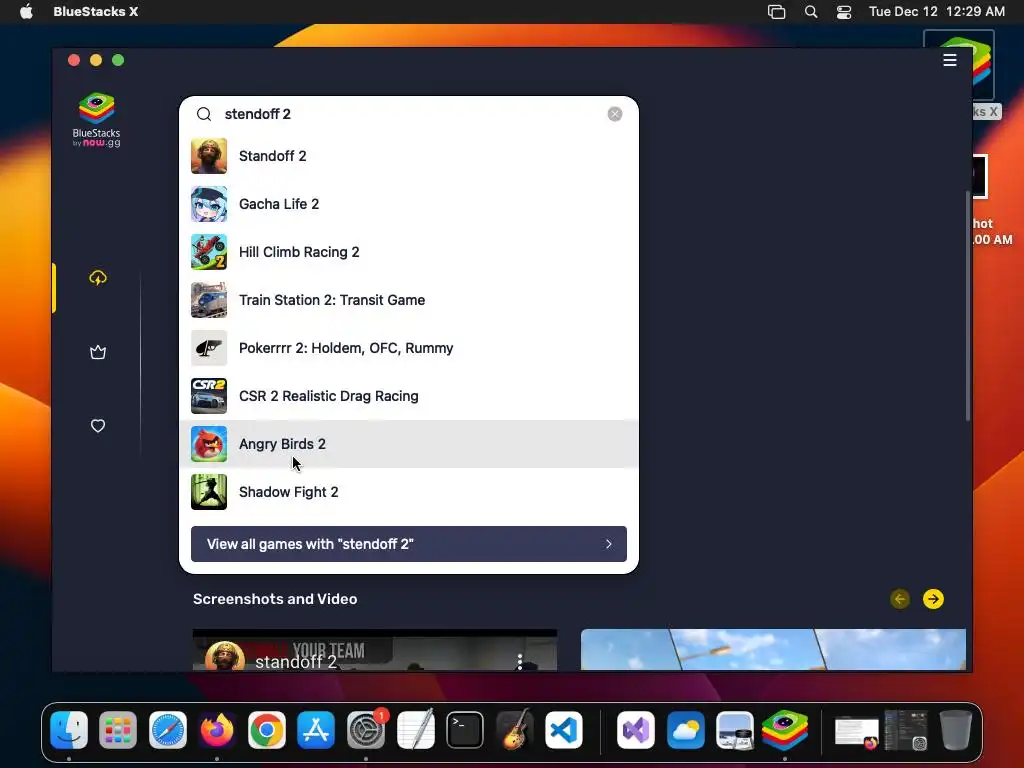The image size is (1024, 768).
Task: Click in the "stendoff 2" search input
Action: 411,114
